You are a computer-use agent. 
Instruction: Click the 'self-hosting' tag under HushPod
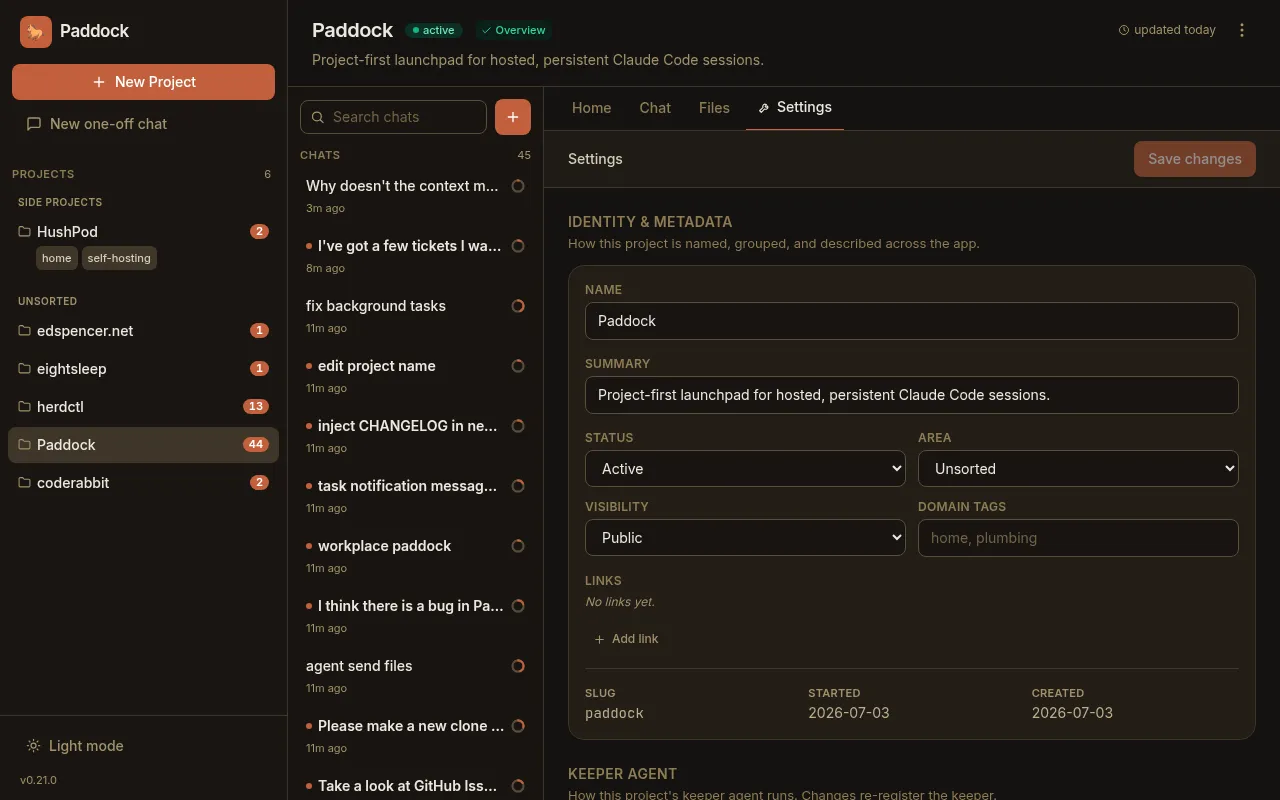click(119, 258)
